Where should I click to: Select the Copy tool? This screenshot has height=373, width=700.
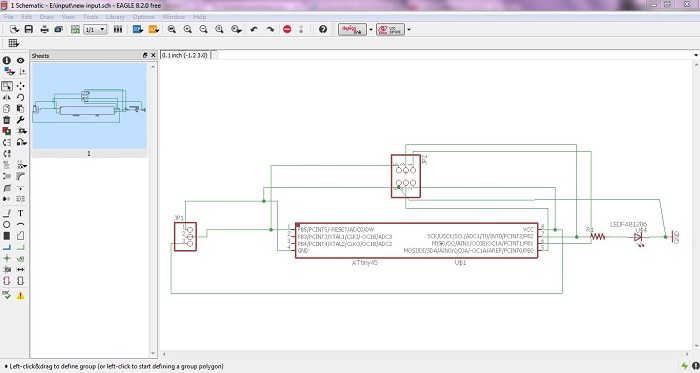point(7,108)
